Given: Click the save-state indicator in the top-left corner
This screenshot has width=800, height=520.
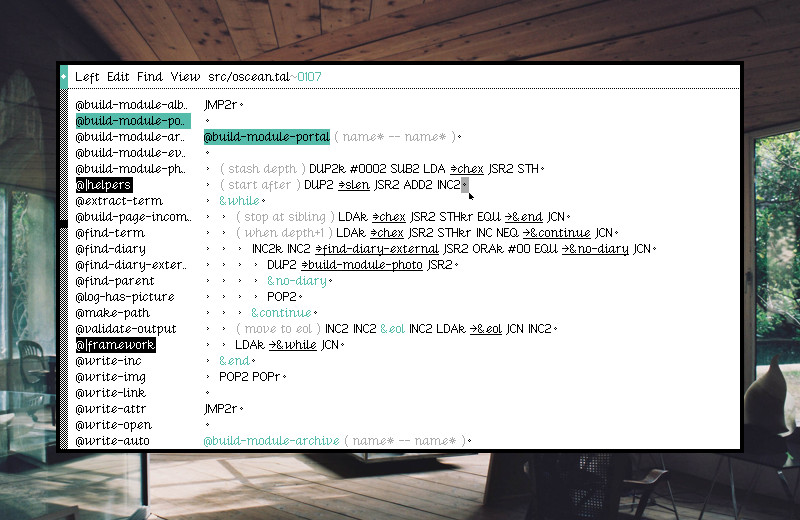Looking at the screenshot, I should pos(64,76).
